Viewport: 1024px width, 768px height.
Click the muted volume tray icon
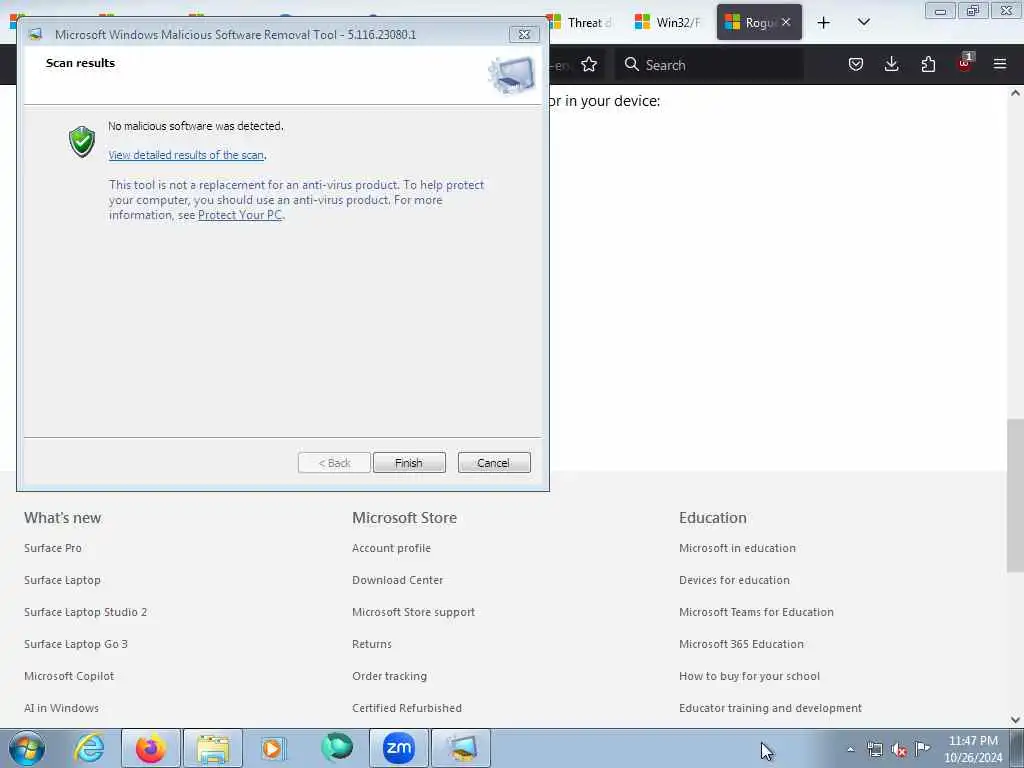click(899, 749)
